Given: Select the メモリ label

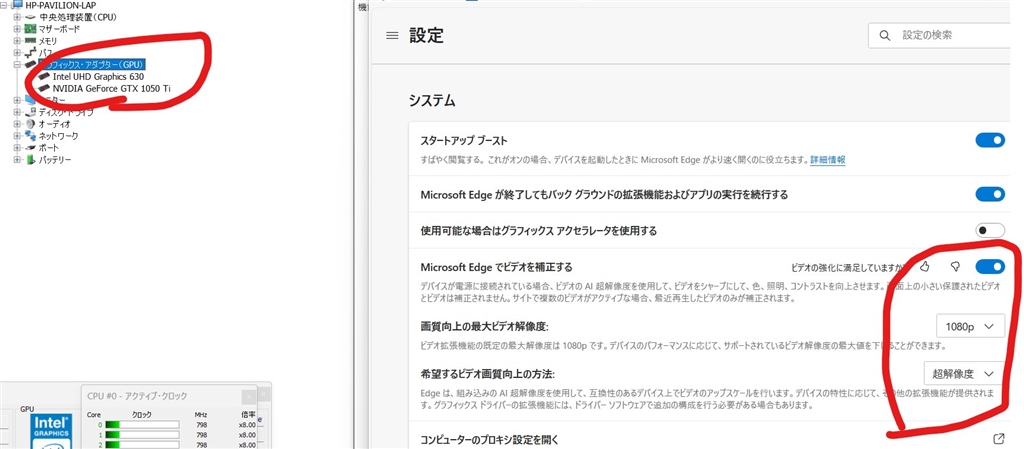Looking at the screenshot, I should point(48,40).
